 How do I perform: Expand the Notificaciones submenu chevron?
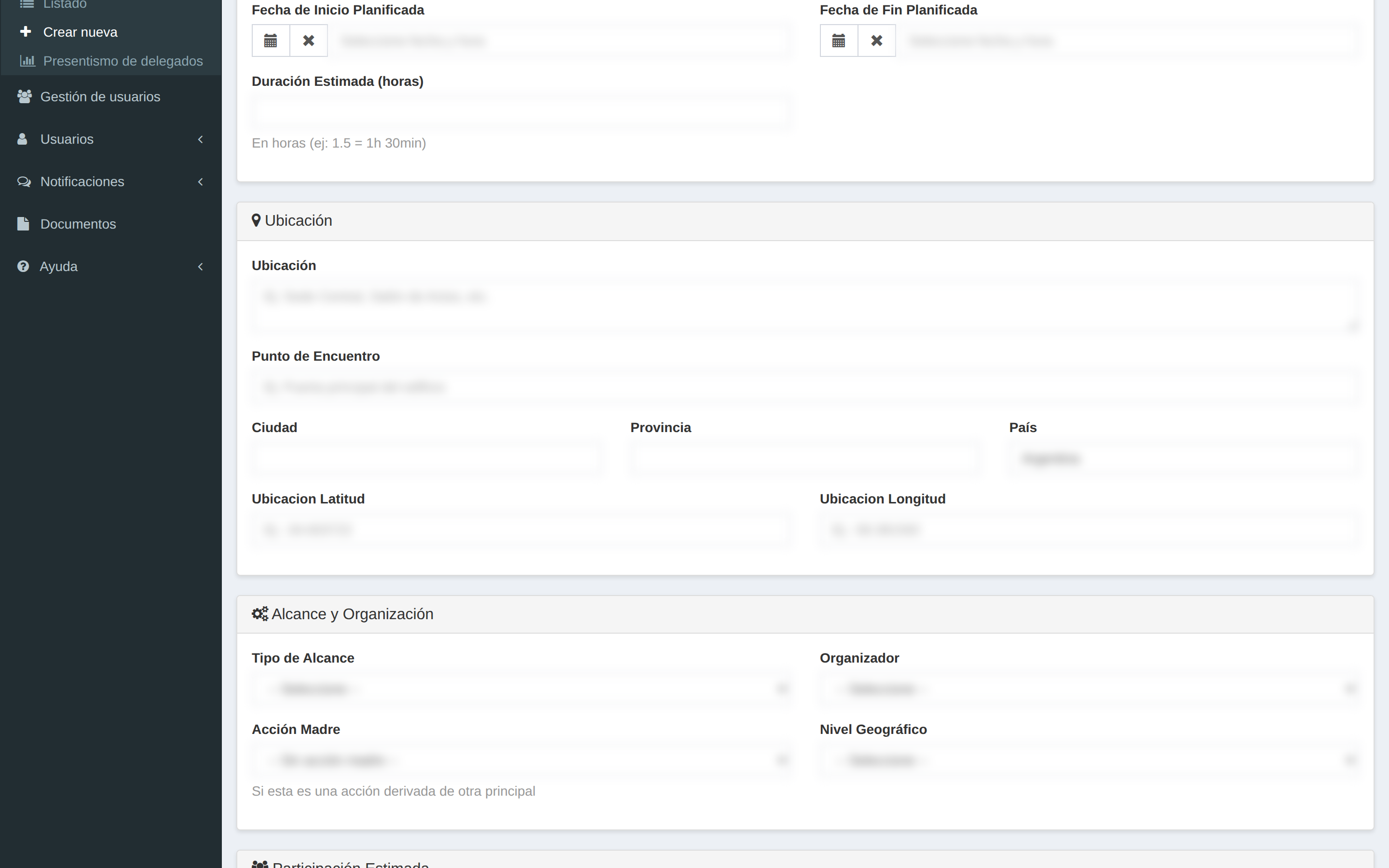pos(200,181)
